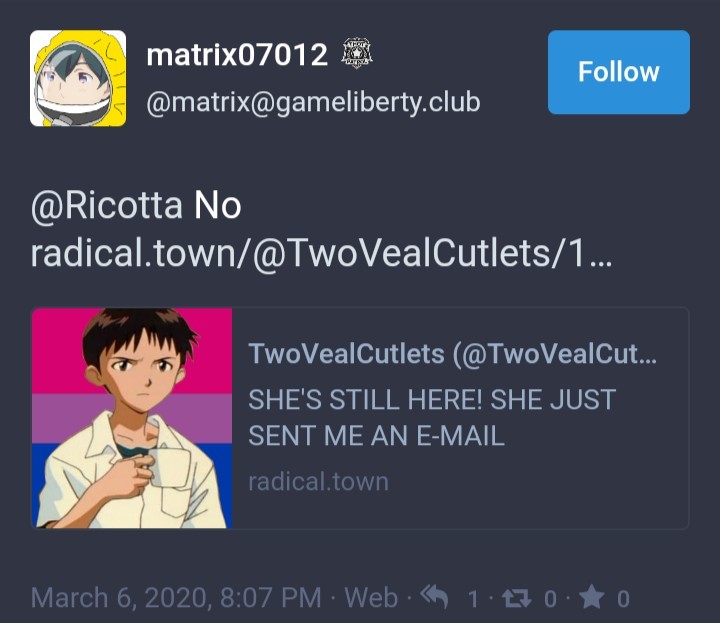
Task: Favourite the post with the star icon
Action: [591, 597]
